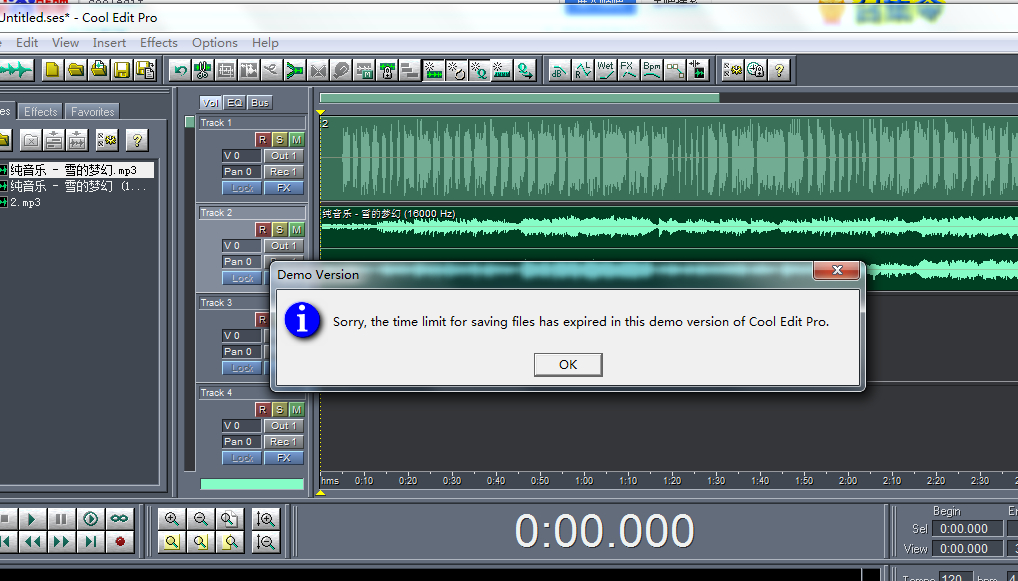Click the R/L pan envelope icon

pyautogui.click(x=582, y=69)
